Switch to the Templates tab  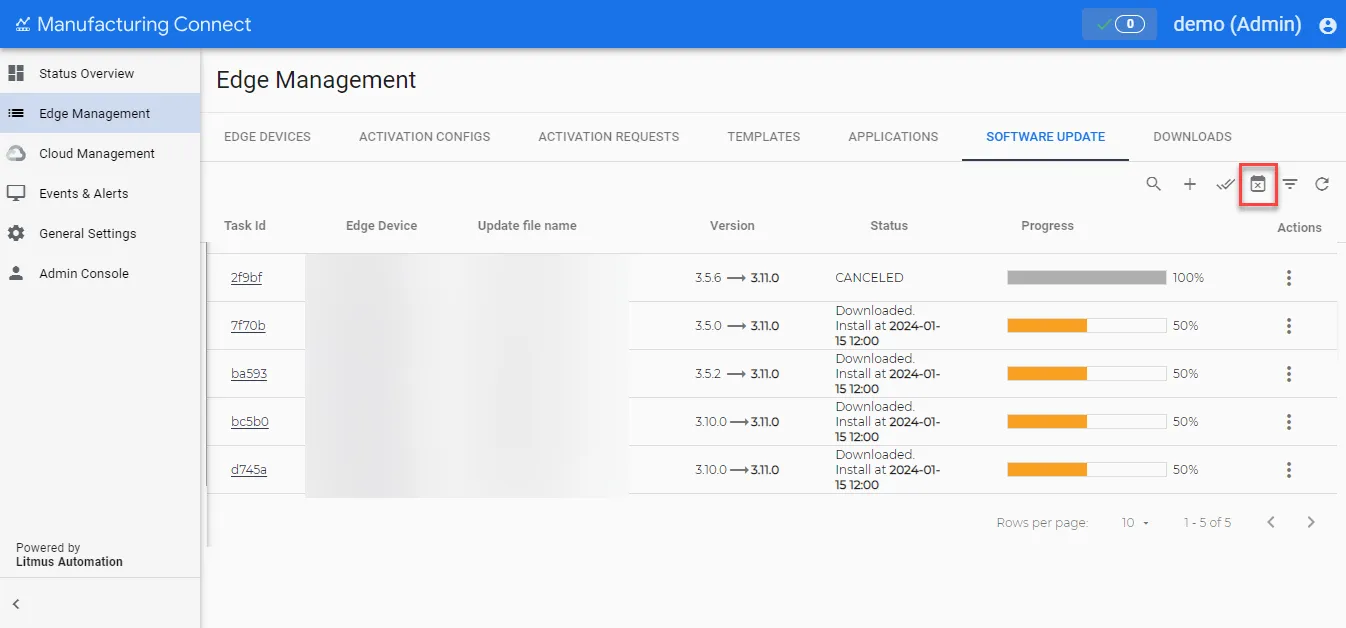(x=764, y=137)
